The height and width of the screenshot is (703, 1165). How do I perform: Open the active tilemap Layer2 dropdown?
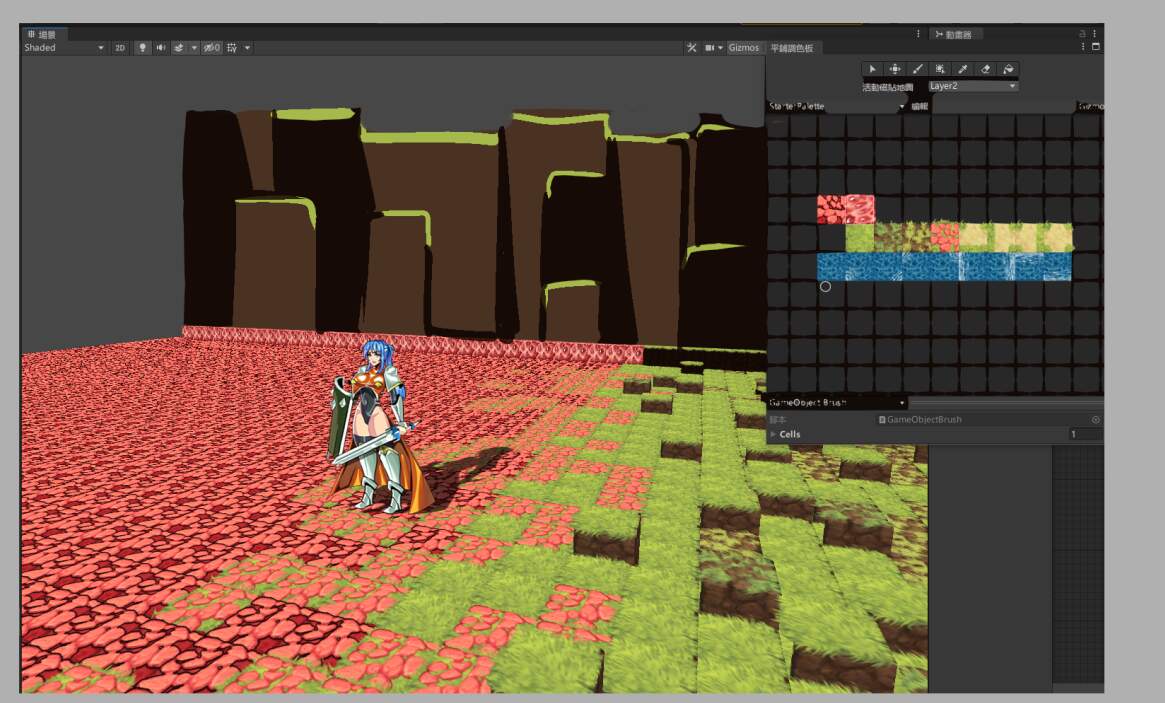click(972, 87)
